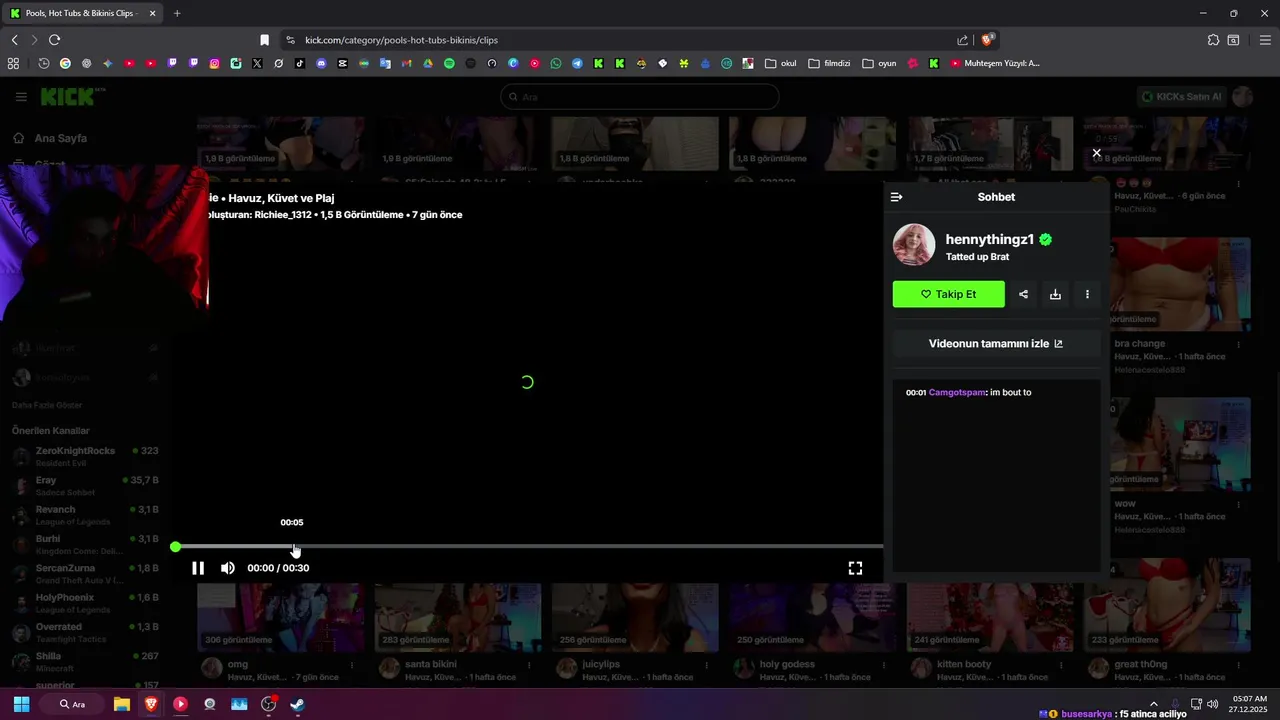The image size is (1280, 720).
Task: Open a new browser tab
Action: 177,13
